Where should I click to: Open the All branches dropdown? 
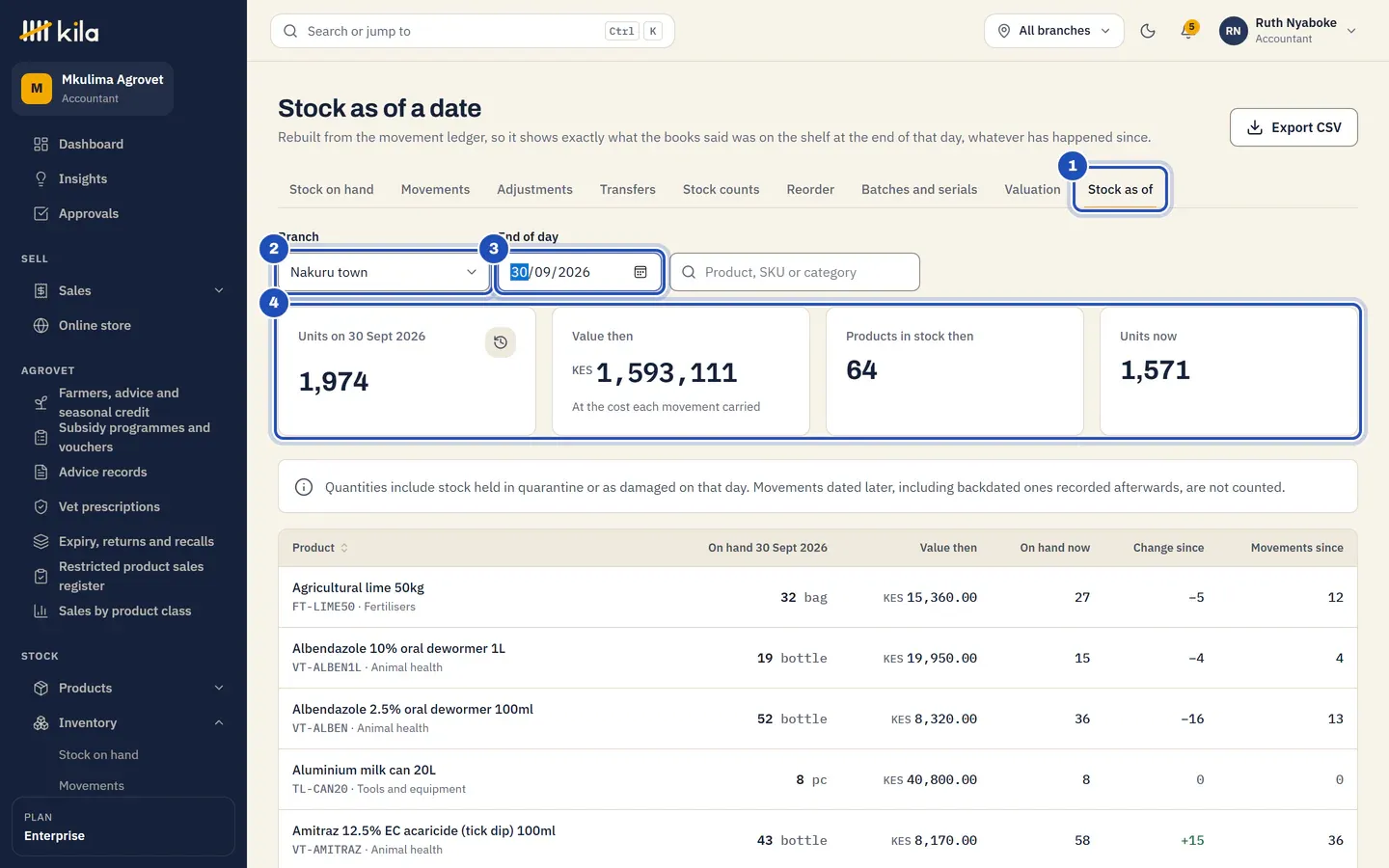(x=1054, y=31)
